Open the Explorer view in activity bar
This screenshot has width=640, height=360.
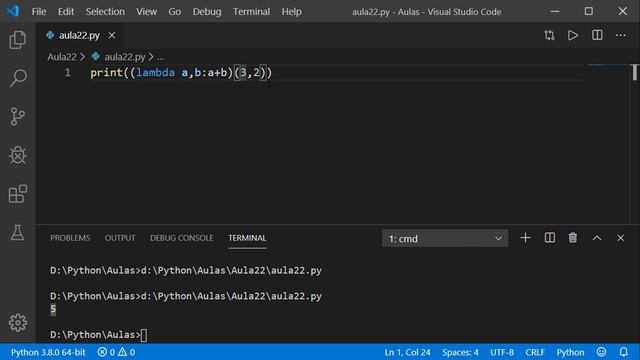[x=18, y=40]
